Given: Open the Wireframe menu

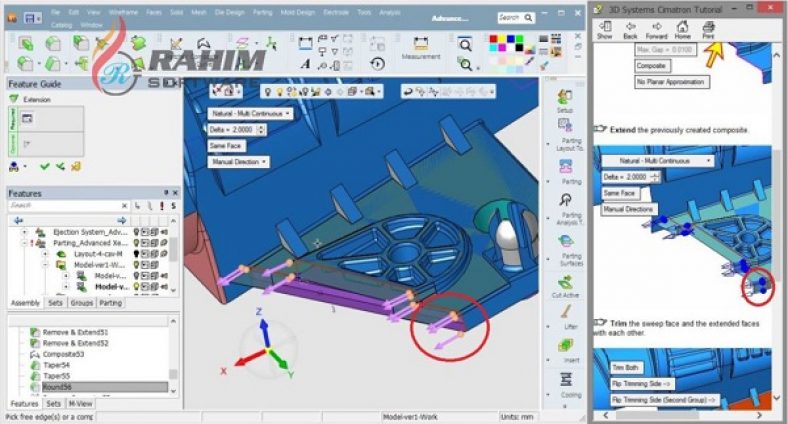Looking at the screenshot, I should coord(123,12).
